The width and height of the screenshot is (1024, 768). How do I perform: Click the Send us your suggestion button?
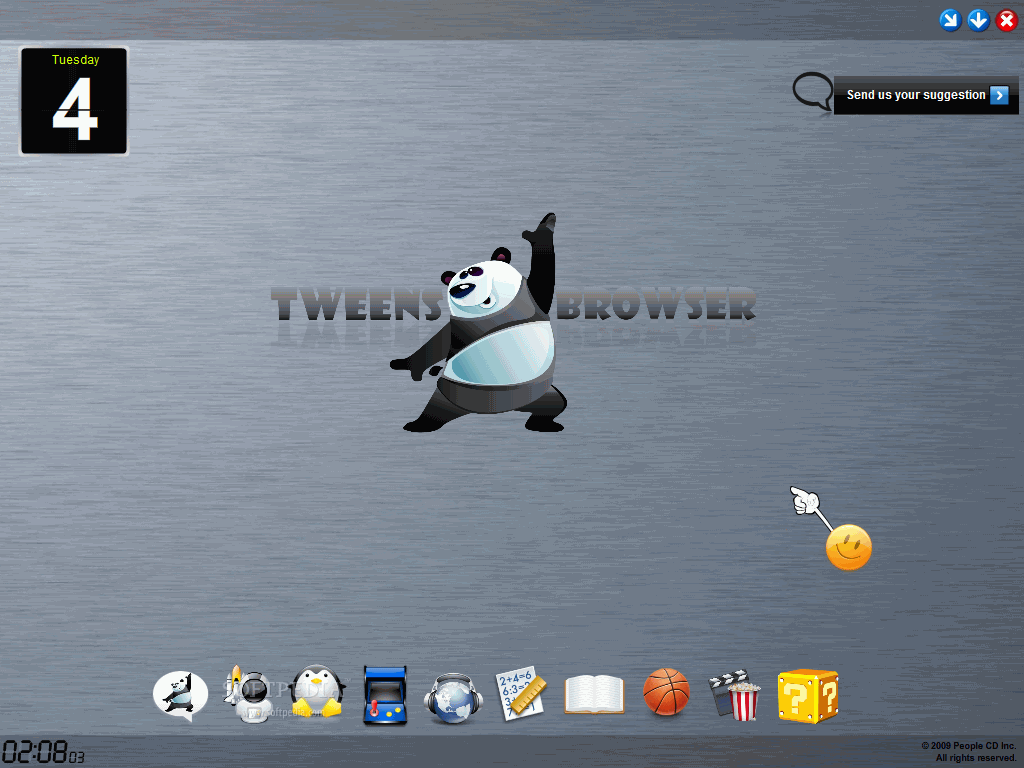tap(926, 95)
